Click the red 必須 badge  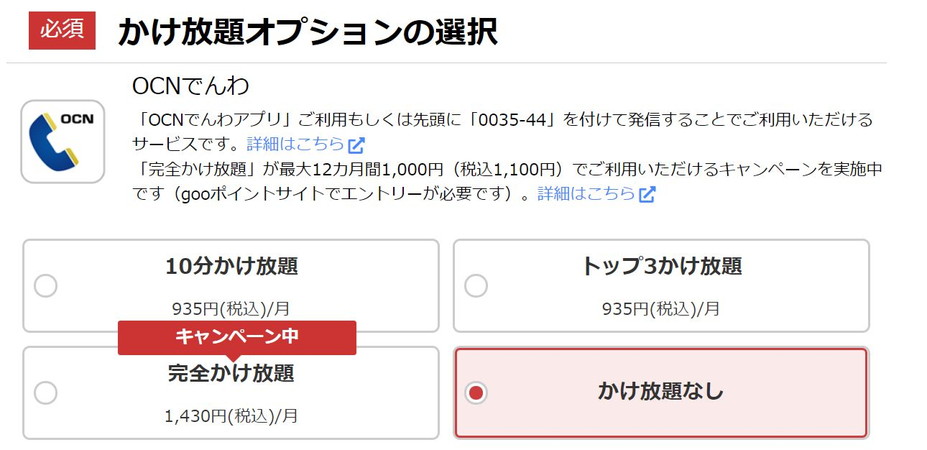click(62, 30)
